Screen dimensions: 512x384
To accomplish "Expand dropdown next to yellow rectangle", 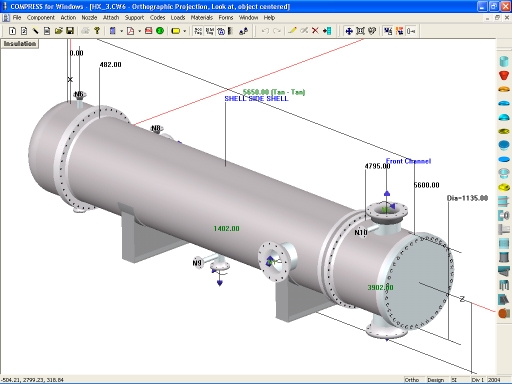I will click(x=184, y=31).
